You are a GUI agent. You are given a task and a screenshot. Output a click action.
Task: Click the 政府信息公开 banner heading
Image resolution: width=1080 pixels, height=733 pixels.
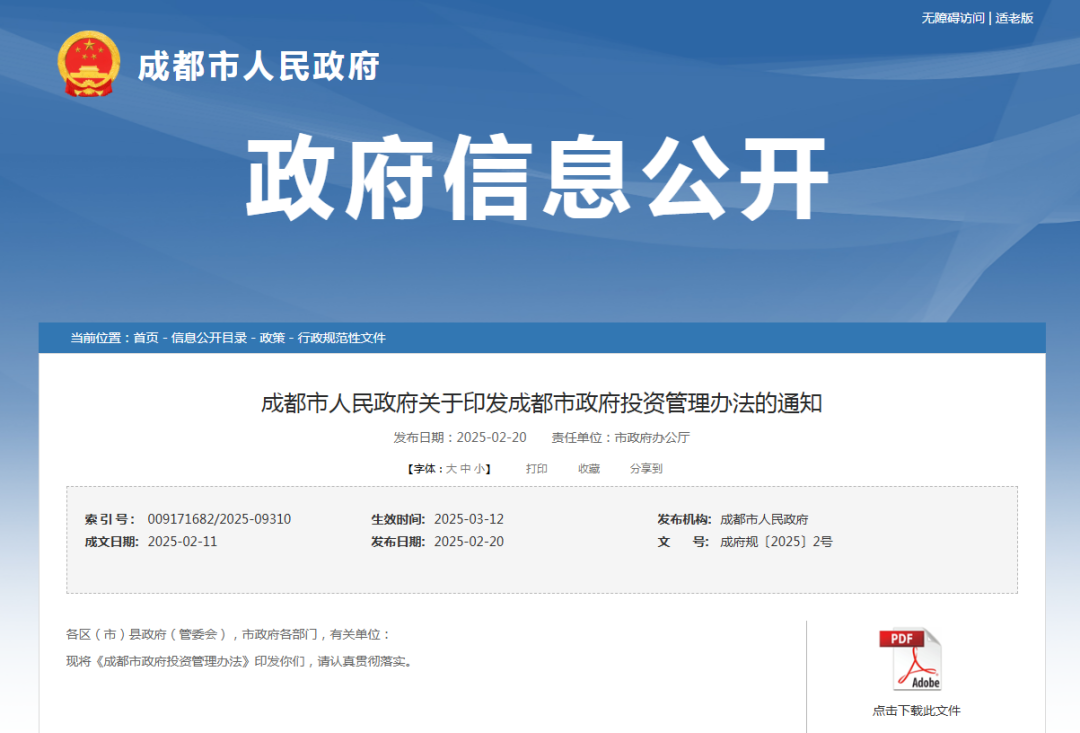(540, 174)
